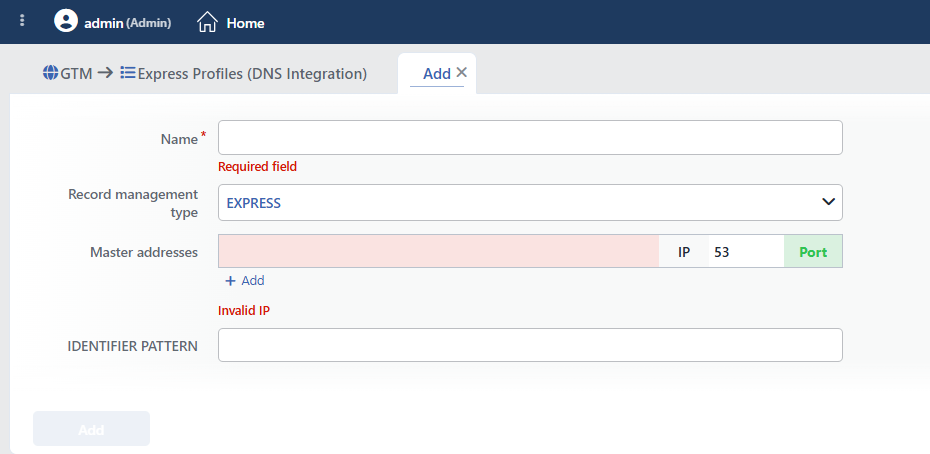The width and height of the screenshot is (930, 454).
Task: Click the Name field label
Action: (179, 139)
